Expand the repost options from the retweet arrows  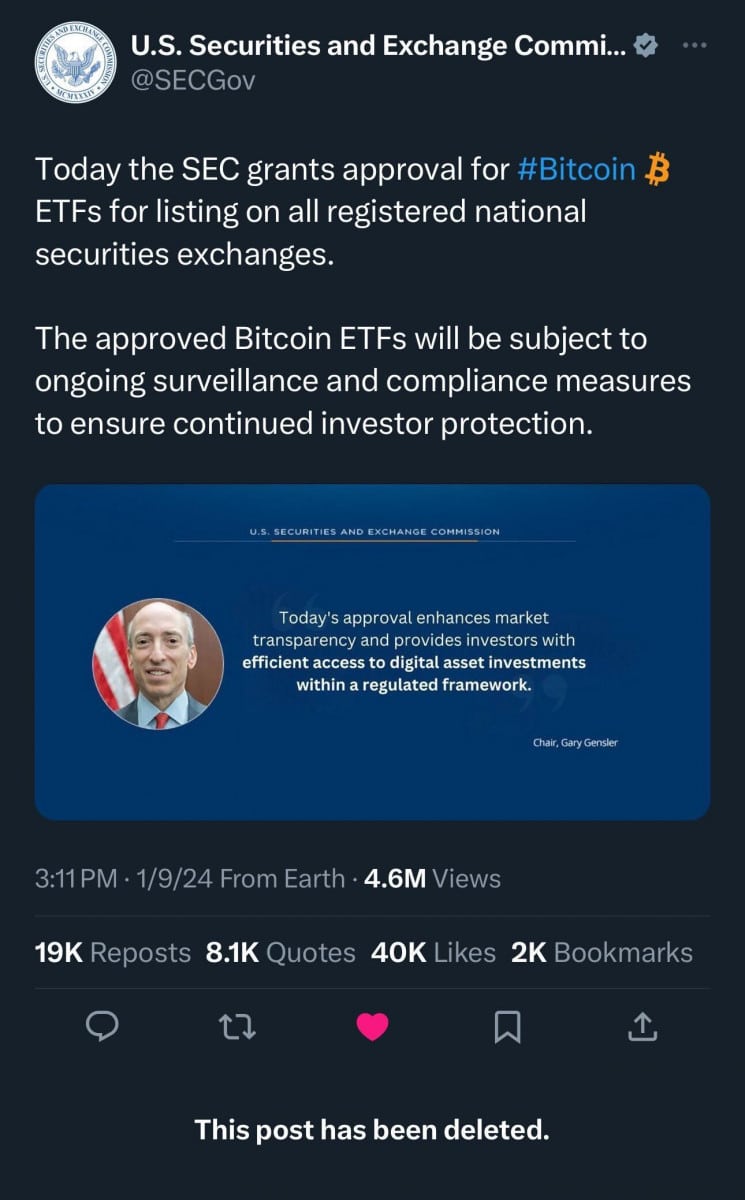[x=237, y=1027]
